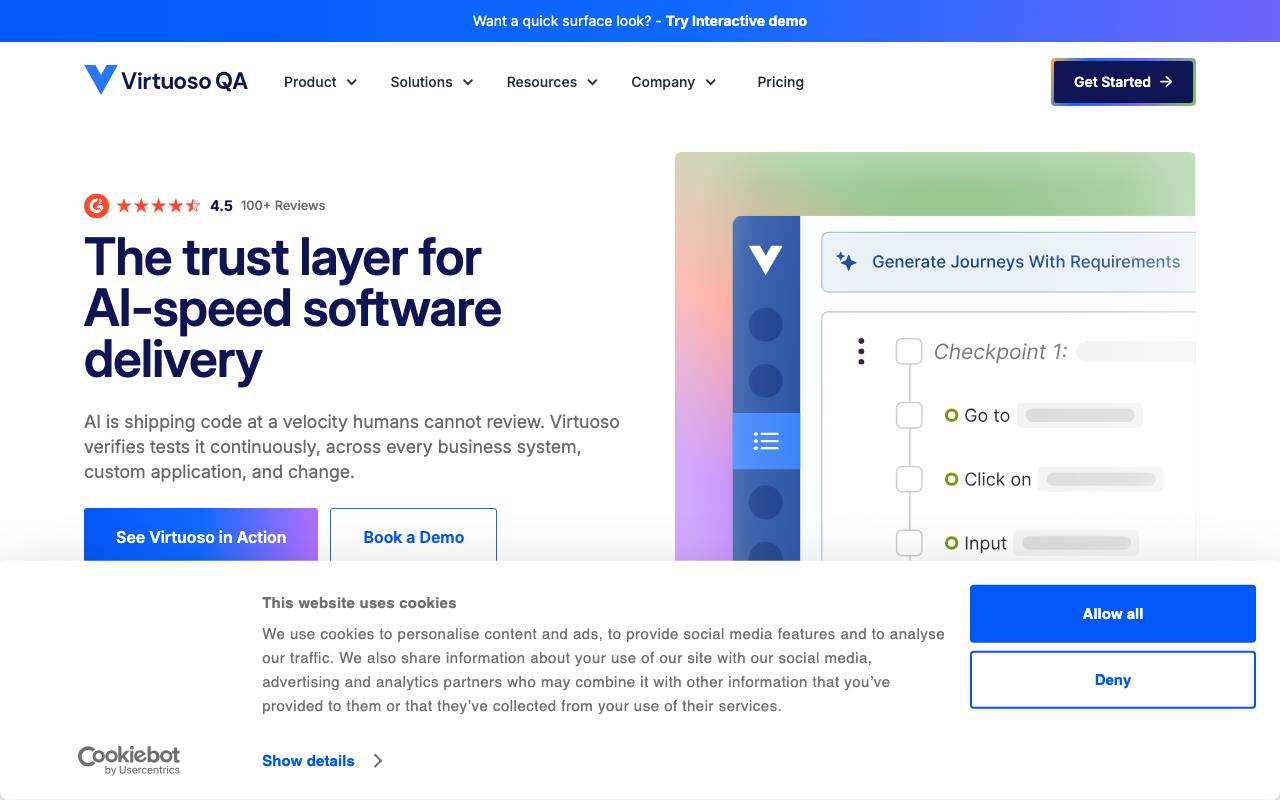
Task: Expand the Product dropdown menu
Action: tap(321, 82)
